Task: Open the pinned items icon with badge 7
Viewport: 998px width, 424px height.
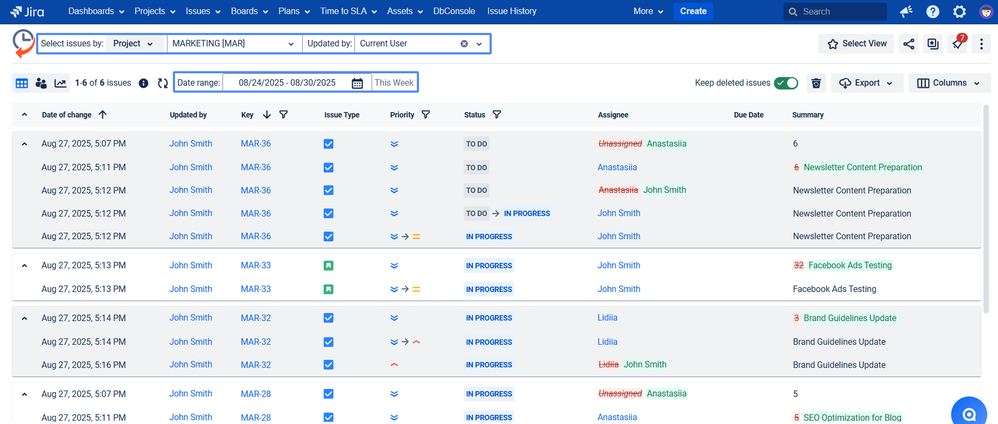Action: coord(958,44)
